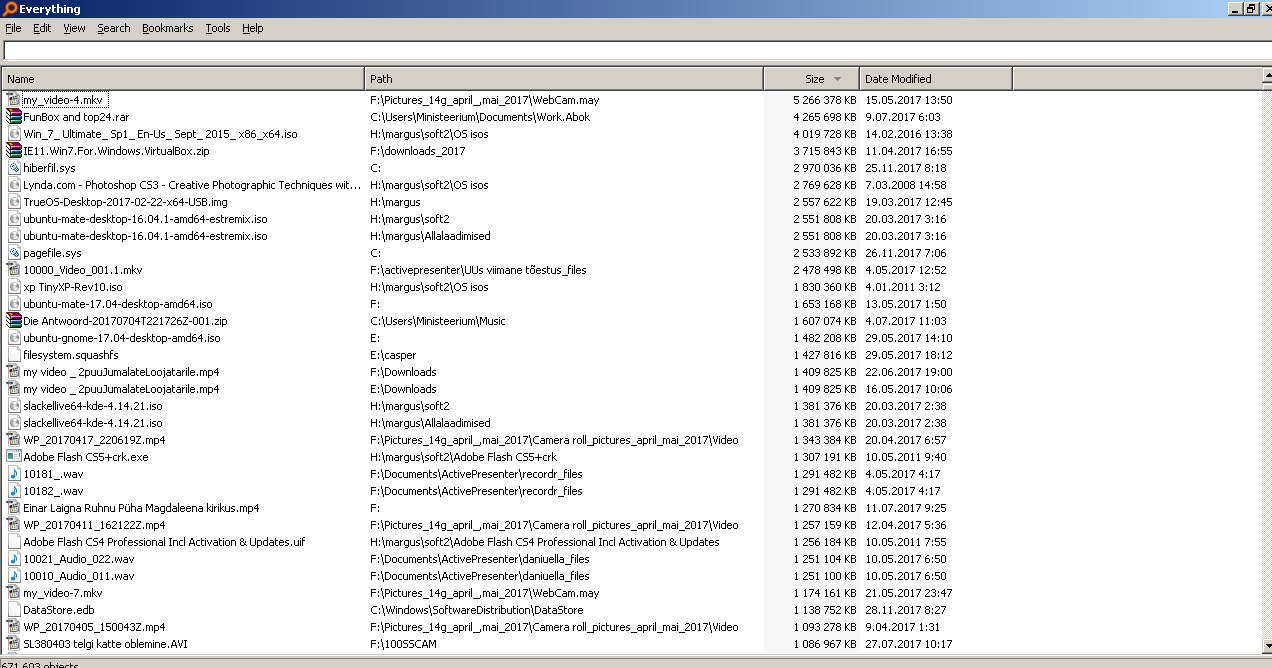This screenshot has height=668, width=1272.
Task: Click the 10000_Video_001.1.mkv video icon
Action: (x=14, y=270)
